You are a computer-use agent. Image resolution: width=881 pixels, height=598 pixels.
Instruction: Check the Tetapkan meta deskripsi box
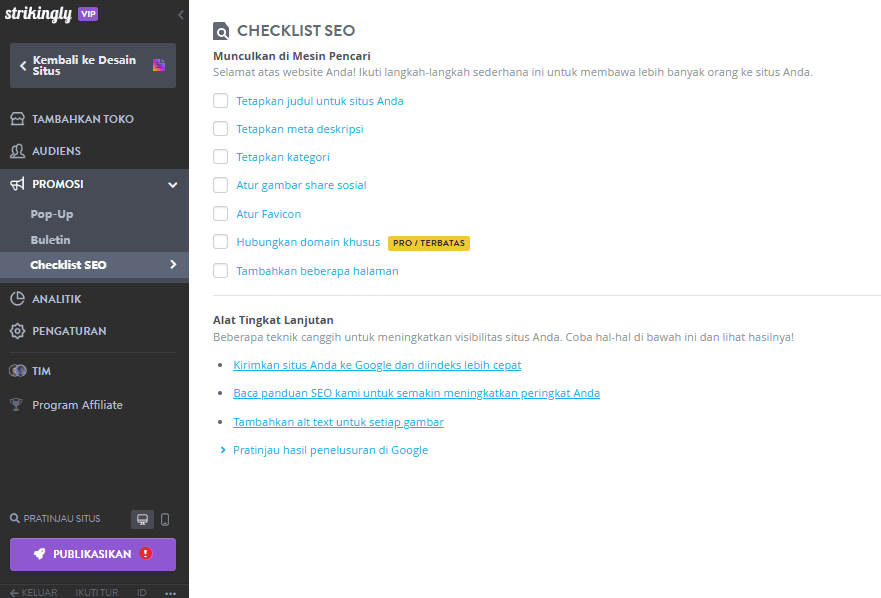coord(220,129)
